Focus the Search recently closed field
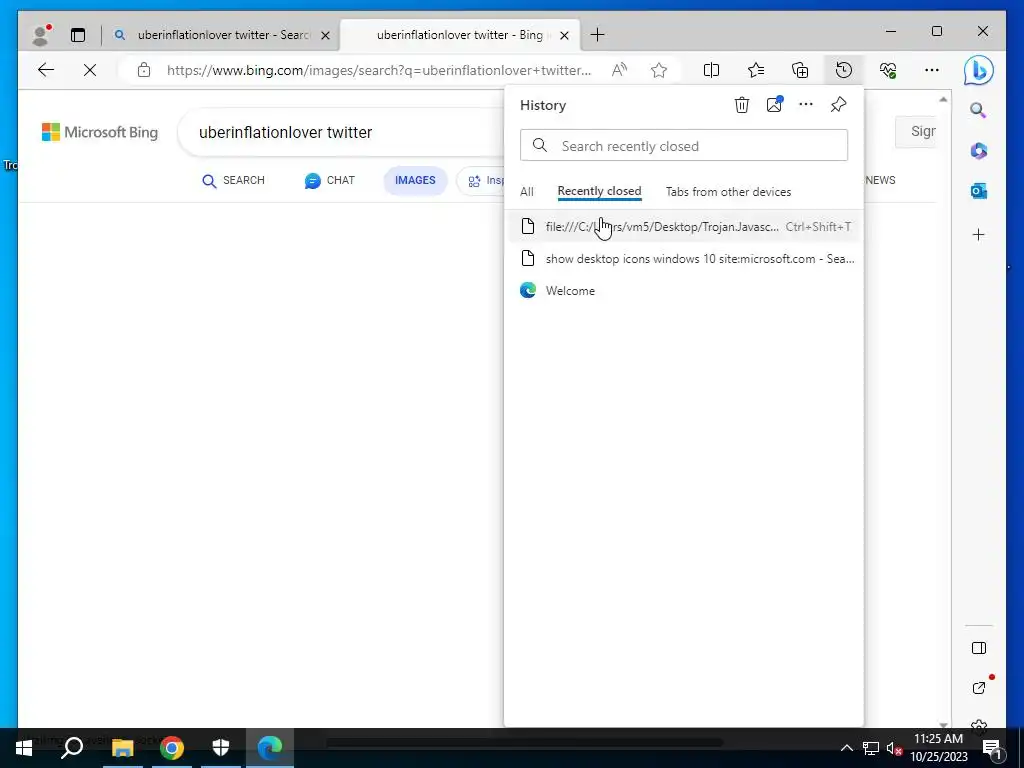The image size is (1024, 768). pos(684,145)
